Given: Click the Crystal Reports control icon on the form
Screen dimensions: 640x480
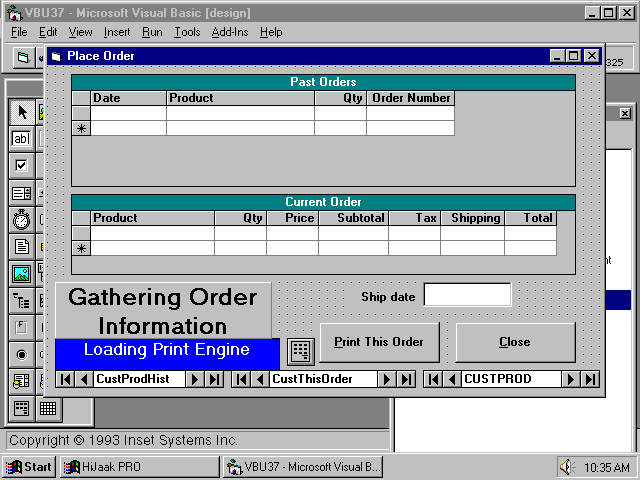Looking at the screenshot, I should coord(300,350).
